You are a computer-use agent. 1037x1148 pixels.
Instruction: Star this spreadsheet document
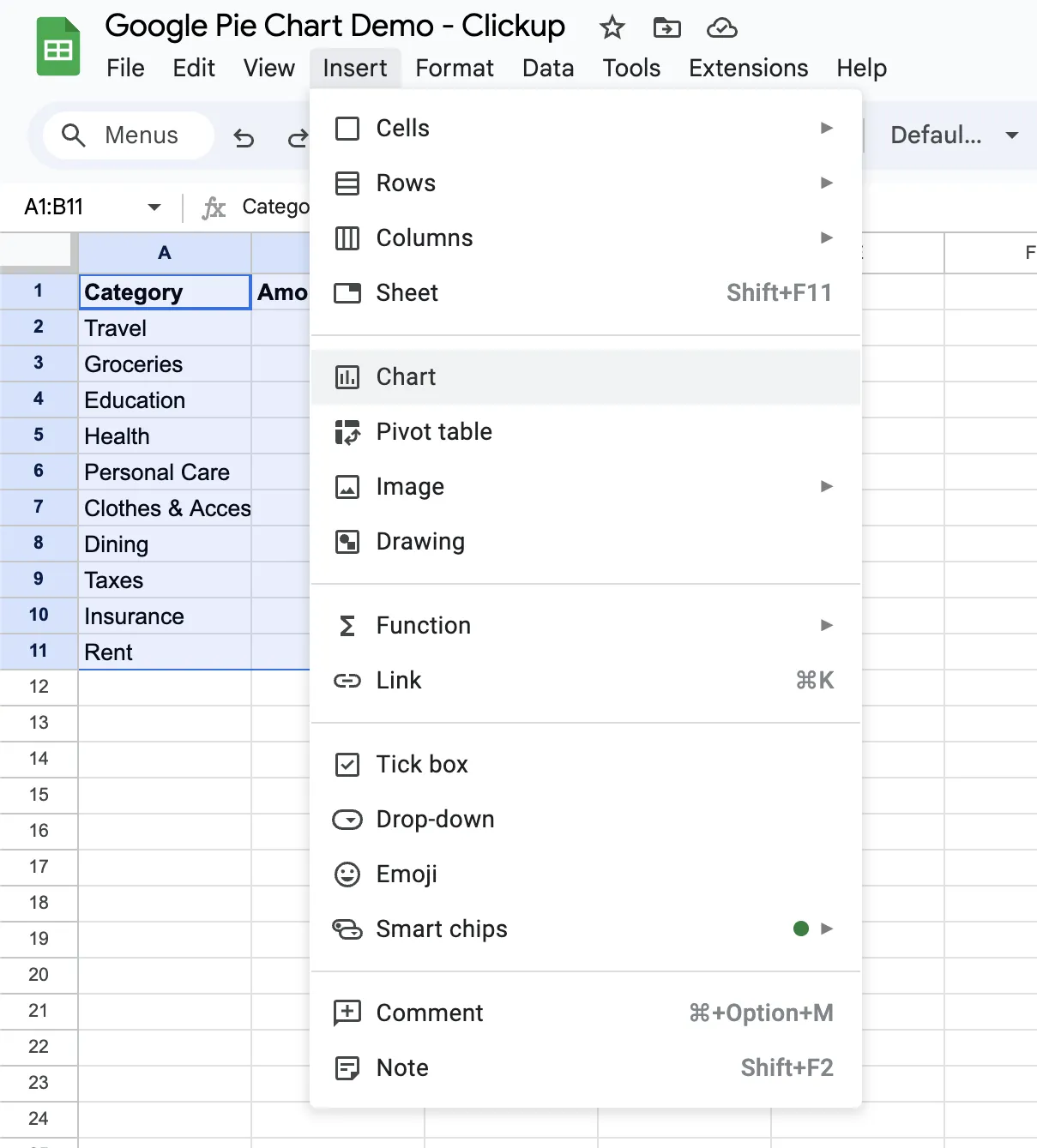coord(612,27)
